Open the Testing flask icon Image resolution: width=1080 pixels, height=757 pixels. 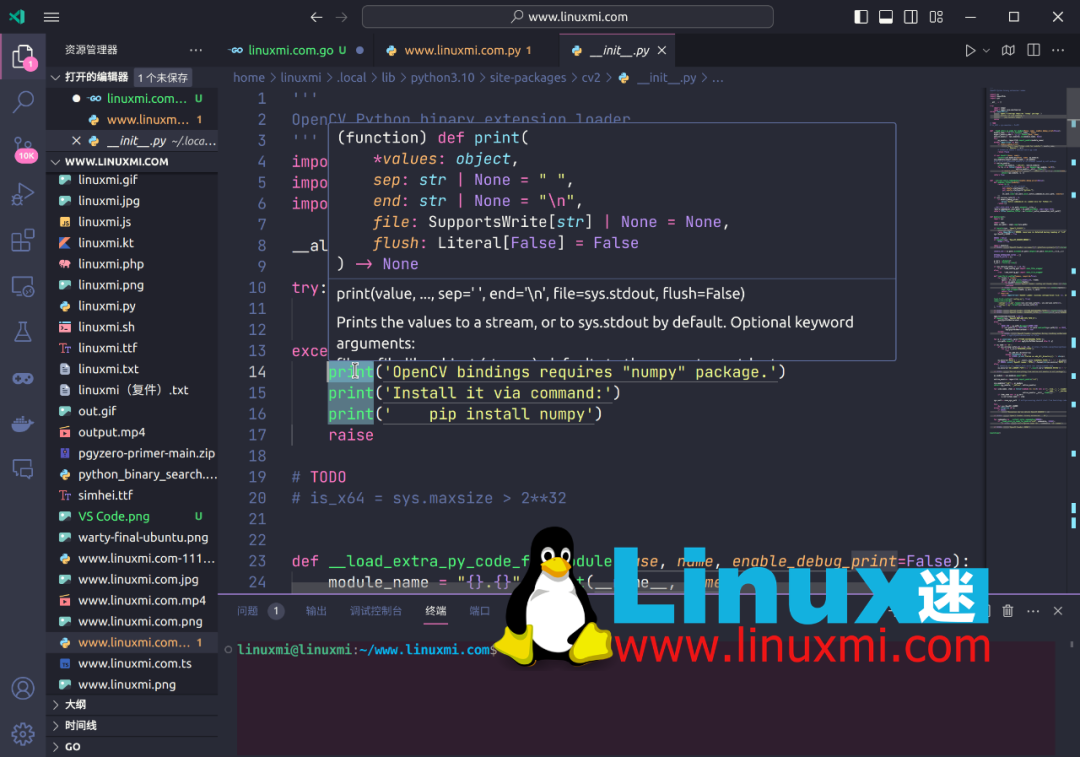(23, 332)
